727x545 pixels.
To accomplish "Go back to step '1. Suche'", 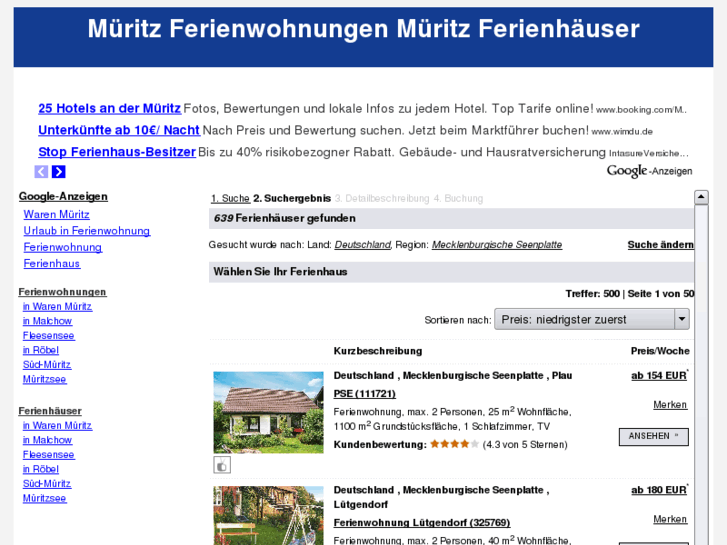I will (230, 199).
